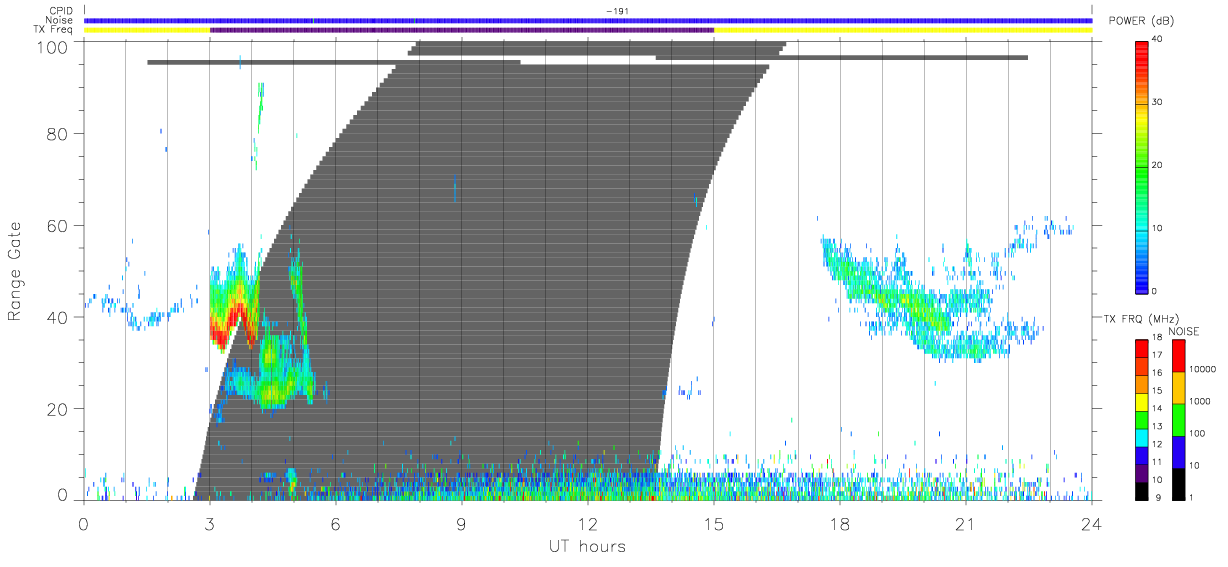Click the UT hours axis title
Image resolution: width=1228 pixels, height=567 pixels.
tap(587, 547)
